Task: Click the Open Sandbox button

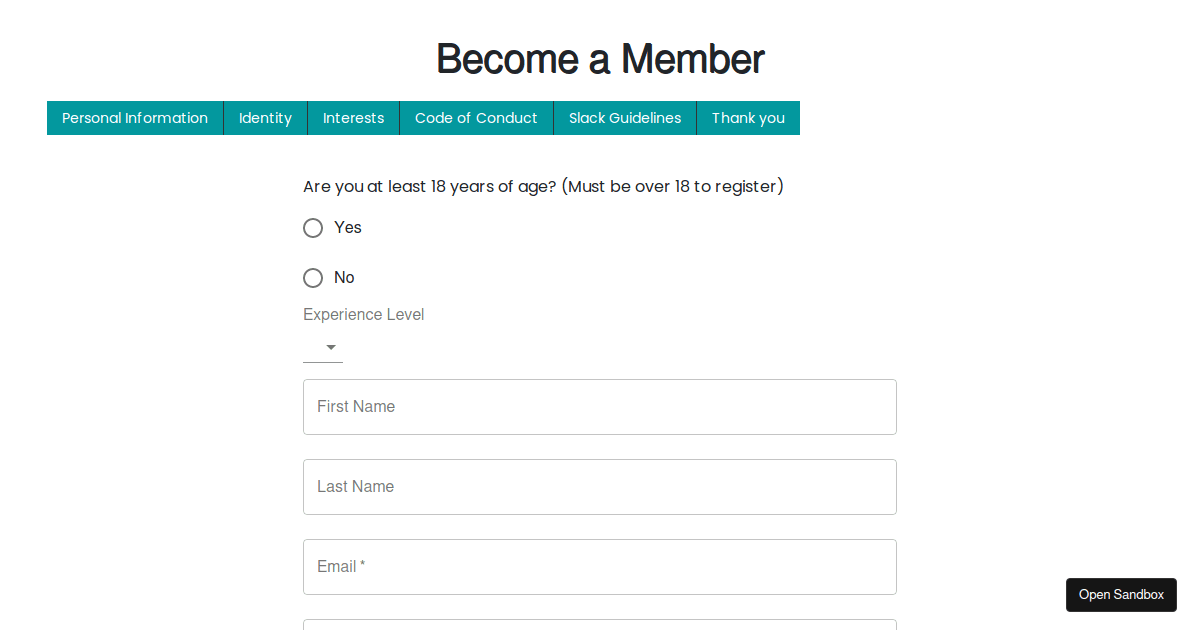Action: click(1121, 594)
